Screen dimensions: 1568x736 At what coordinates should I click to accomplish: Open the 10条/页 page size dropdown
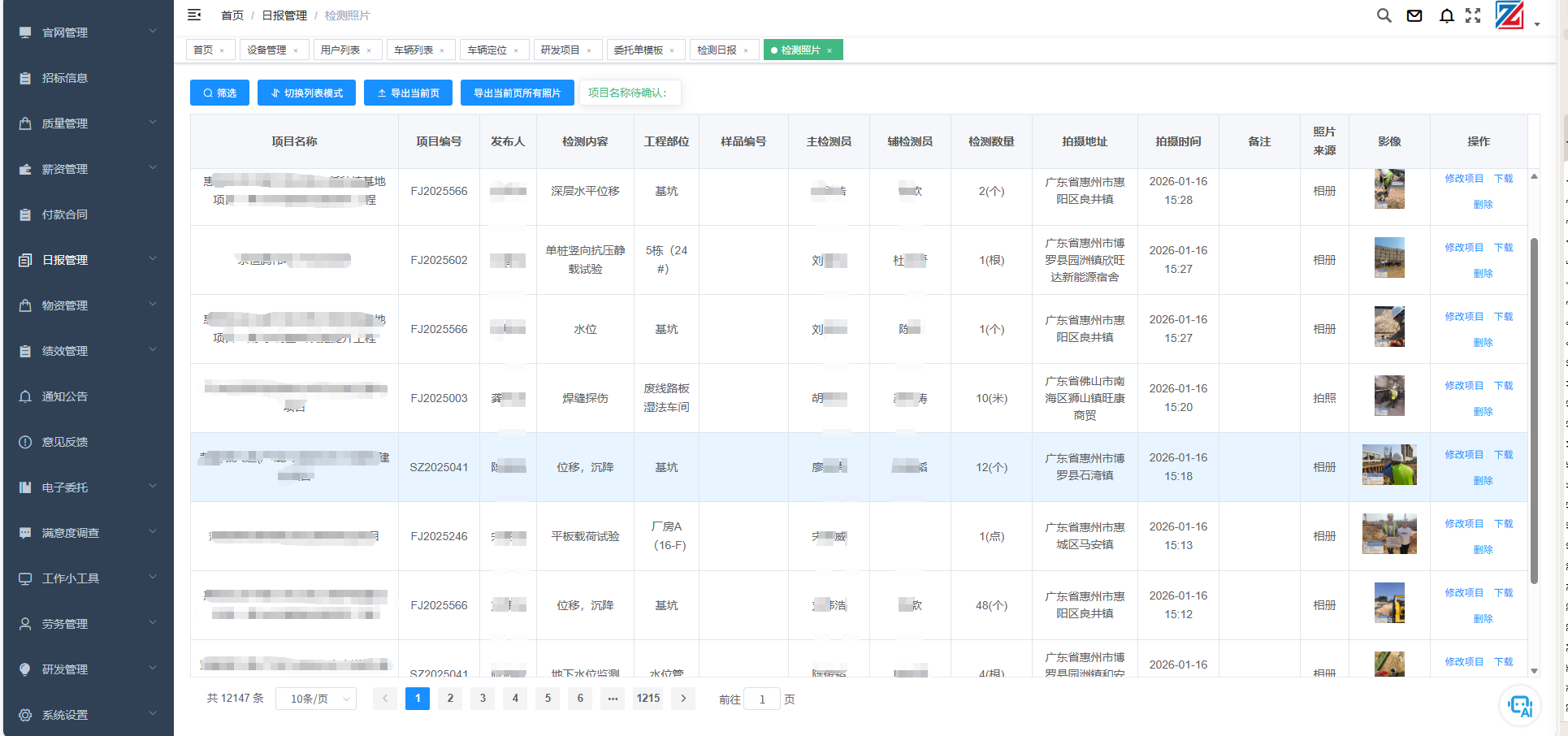[316, 699]
